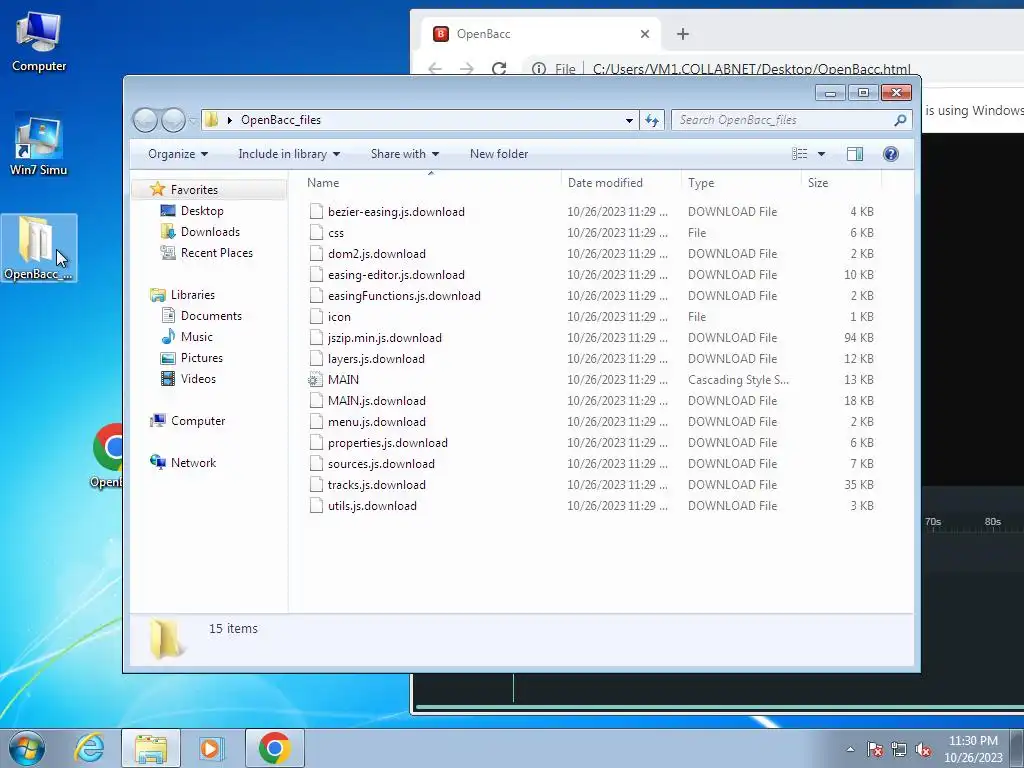This screenshot has height=768, width=1024.
Task: Toggle the preview pane button
Action: 854,154
